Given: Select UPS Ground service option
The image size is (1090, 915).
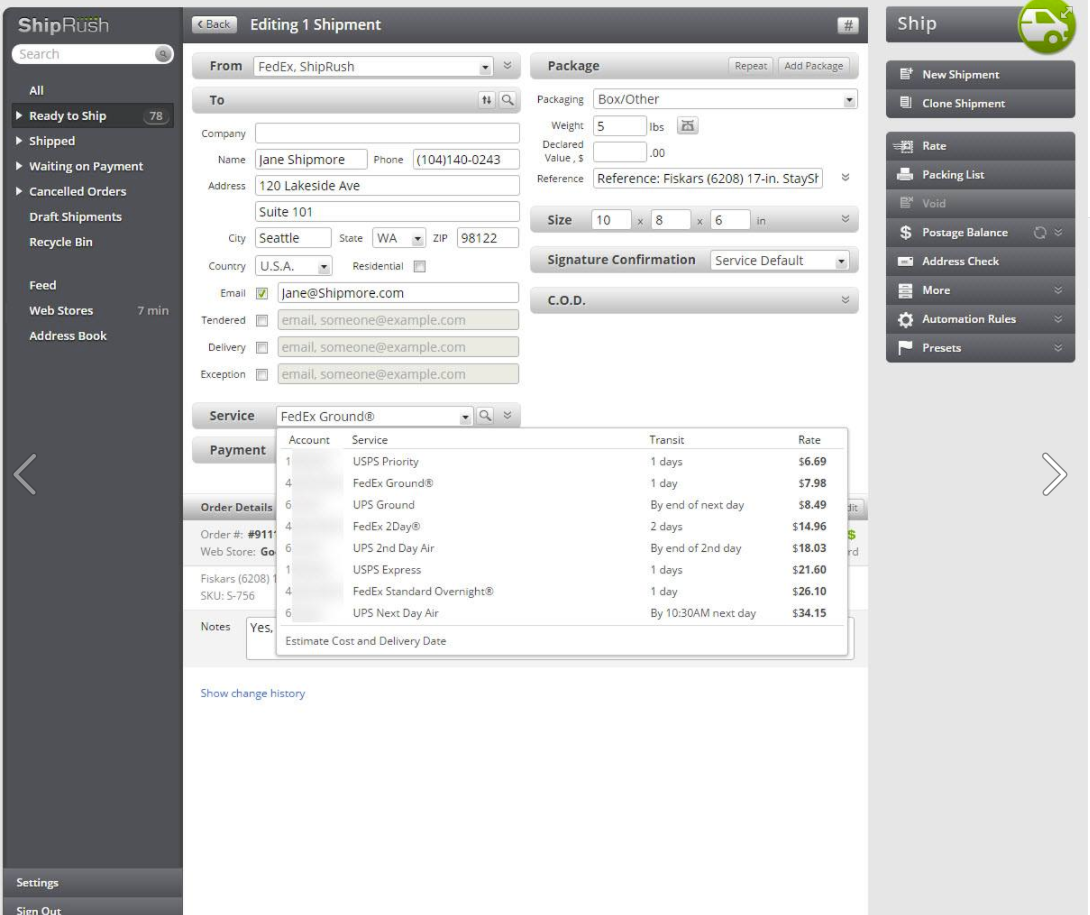Looking at the screenshot, I should click(x=562, y=505).
